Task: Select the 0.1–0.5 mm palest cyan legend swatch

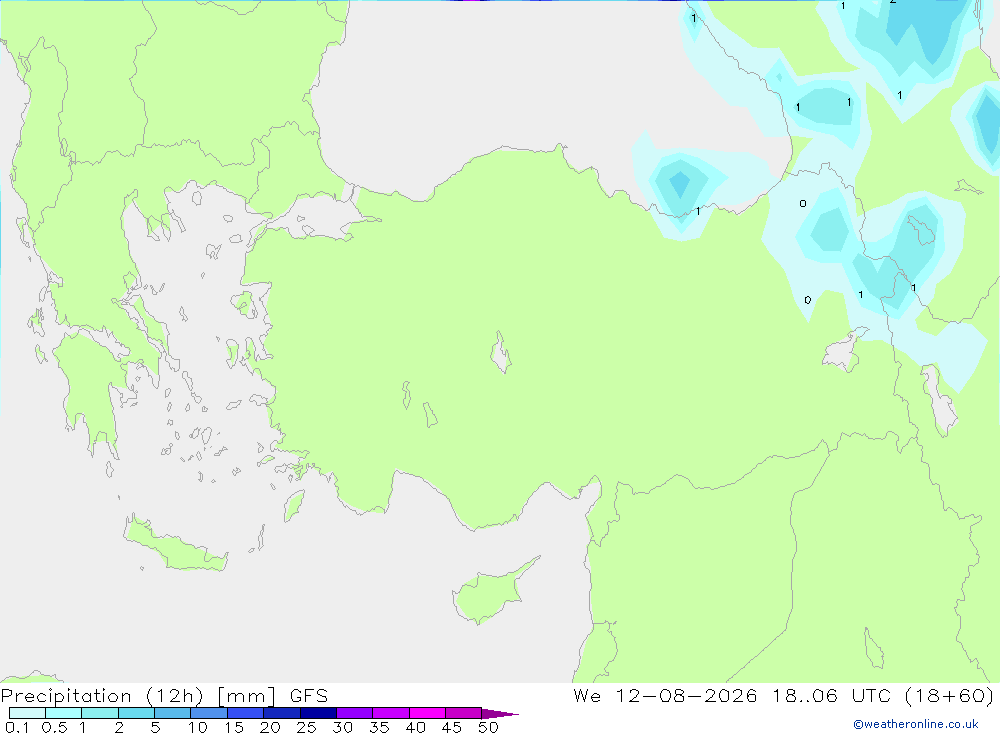Action: pos(27,713)
